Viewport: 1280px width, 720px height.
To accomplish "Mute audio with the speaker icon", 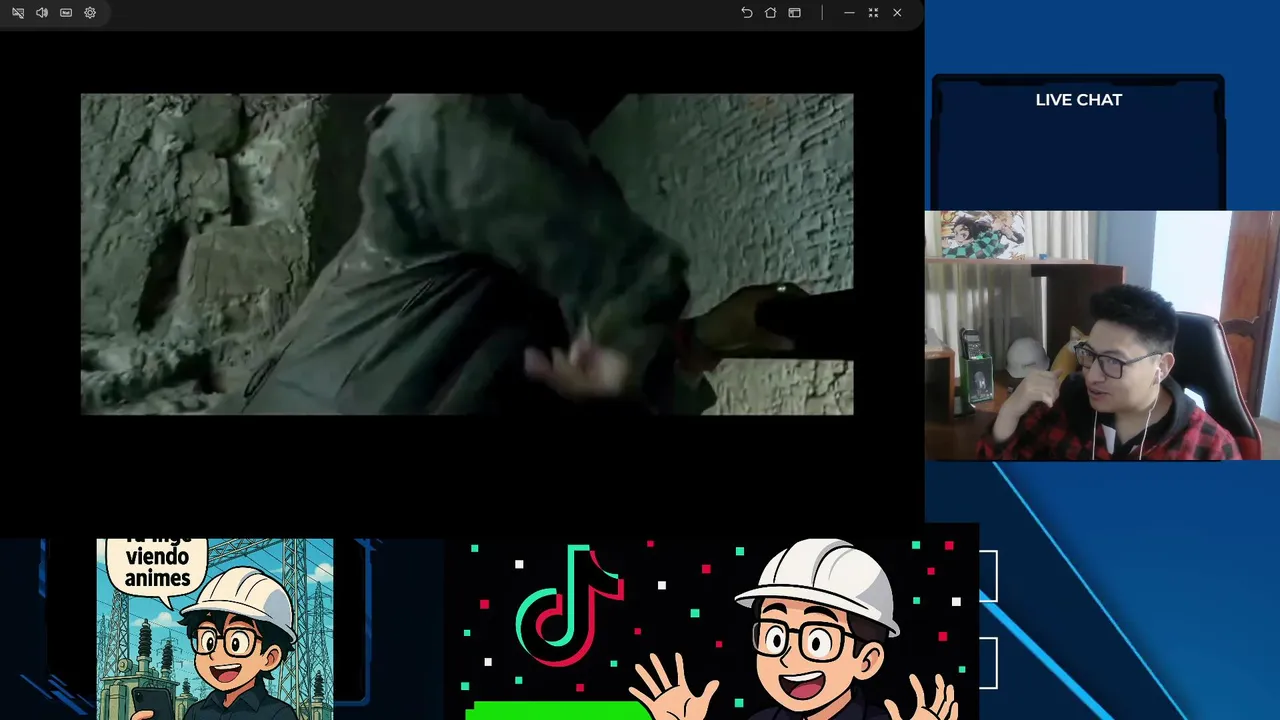I will coord(42,13).
